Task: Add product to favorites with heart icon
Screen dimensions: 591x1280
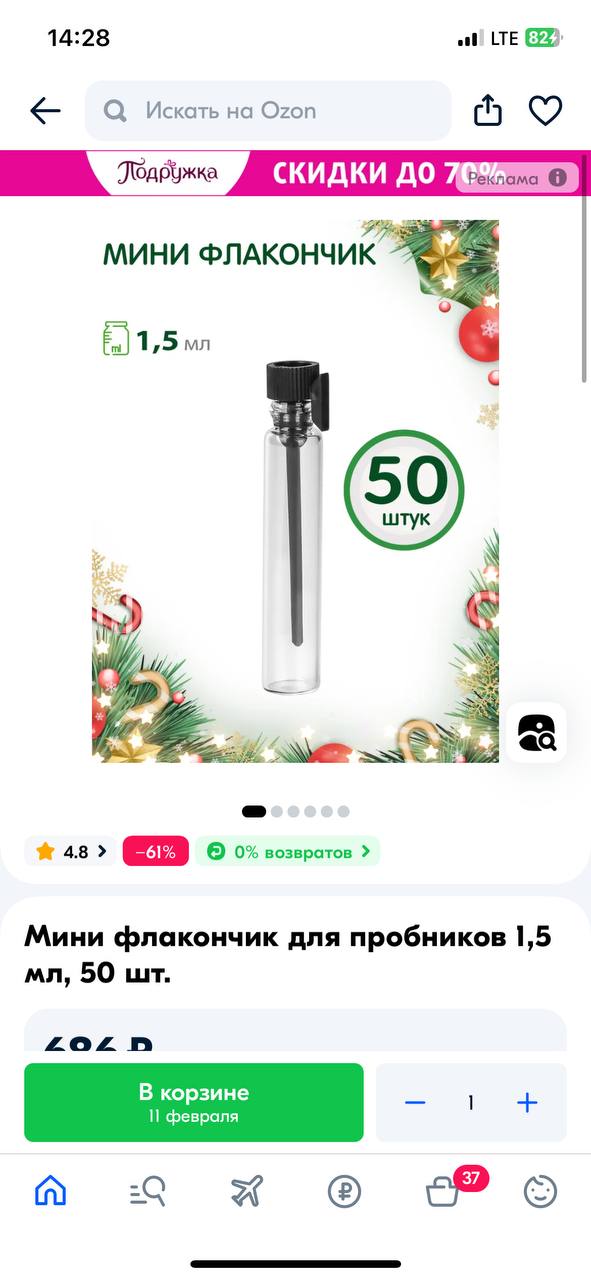Action: 546,111
